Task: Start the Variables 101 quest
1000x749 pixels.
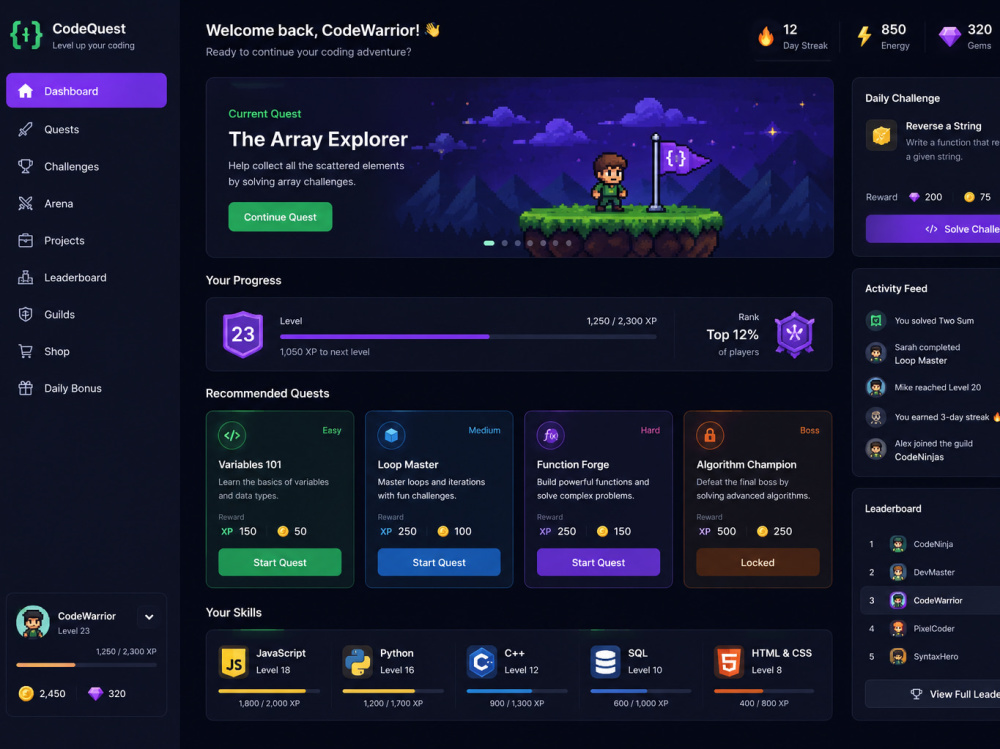Action: pos(279,562)
